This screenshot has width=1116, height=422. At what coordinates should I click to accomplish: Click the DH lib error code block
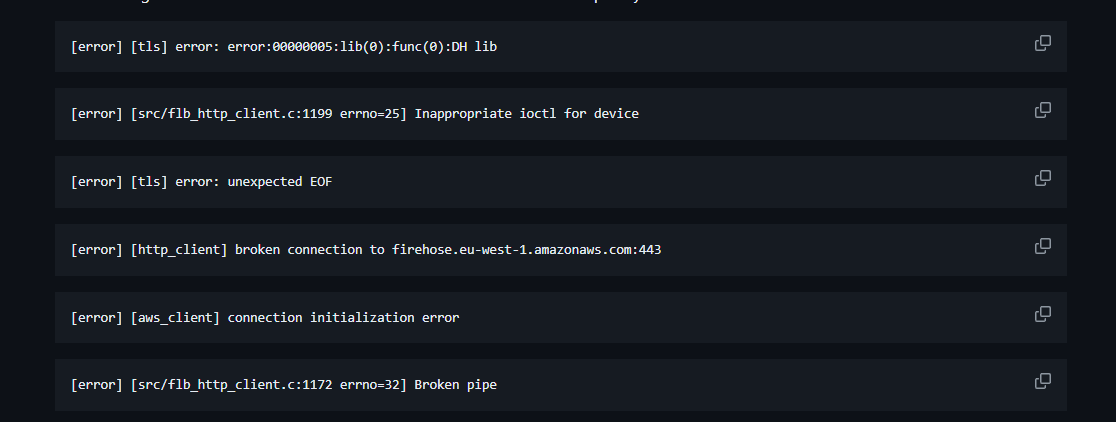click(560, 46)
